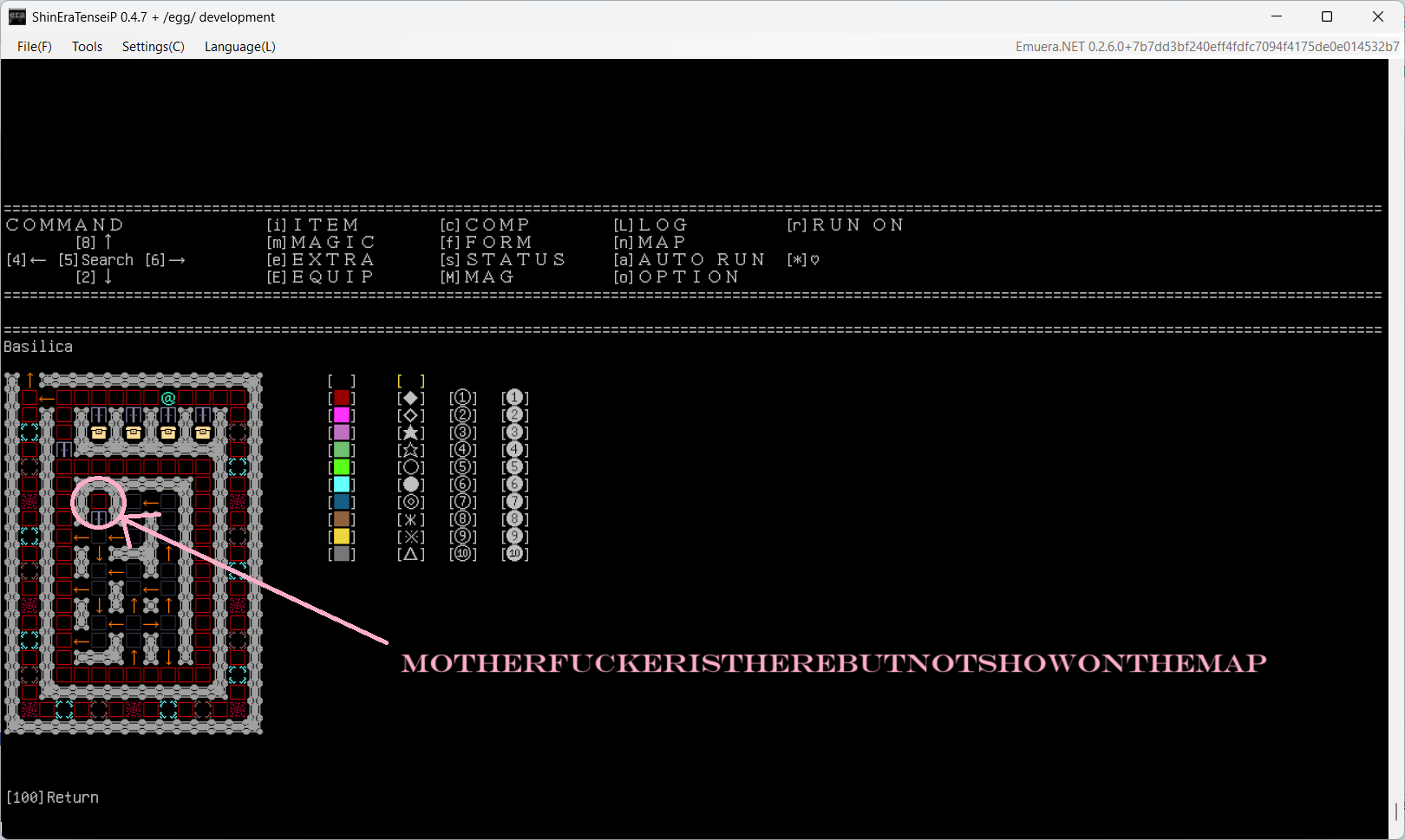Move down with the [2] arrow command
1405x840 pixels.
(95, 277)
